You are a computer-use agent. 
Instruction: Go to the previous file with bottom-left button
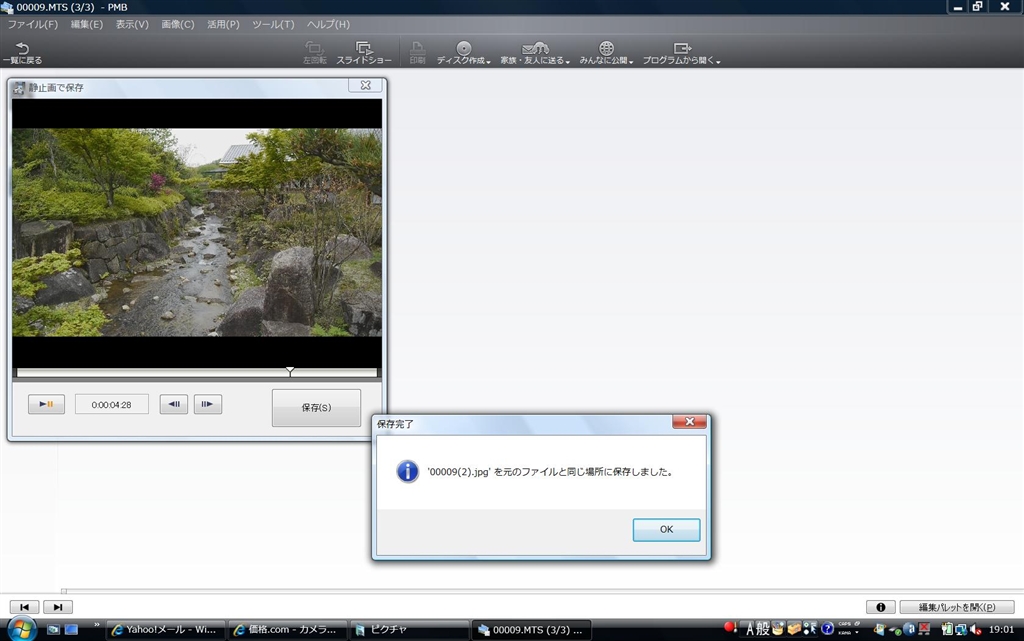tap(24, 607)
